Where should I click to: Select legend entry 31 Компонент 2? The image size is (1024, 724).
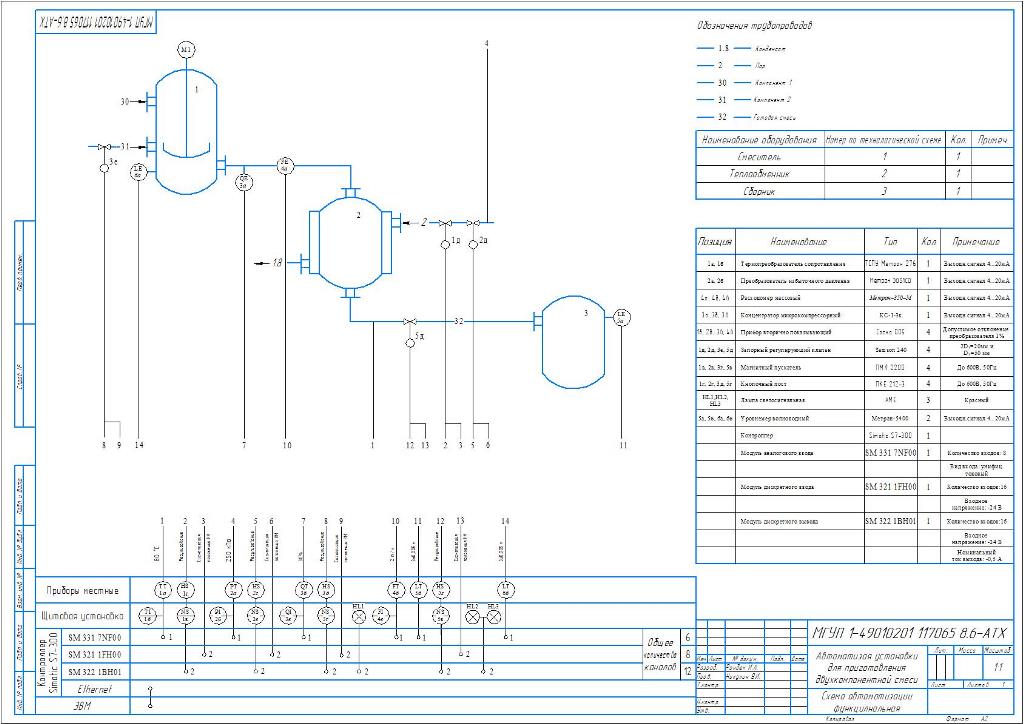(744, 100)
